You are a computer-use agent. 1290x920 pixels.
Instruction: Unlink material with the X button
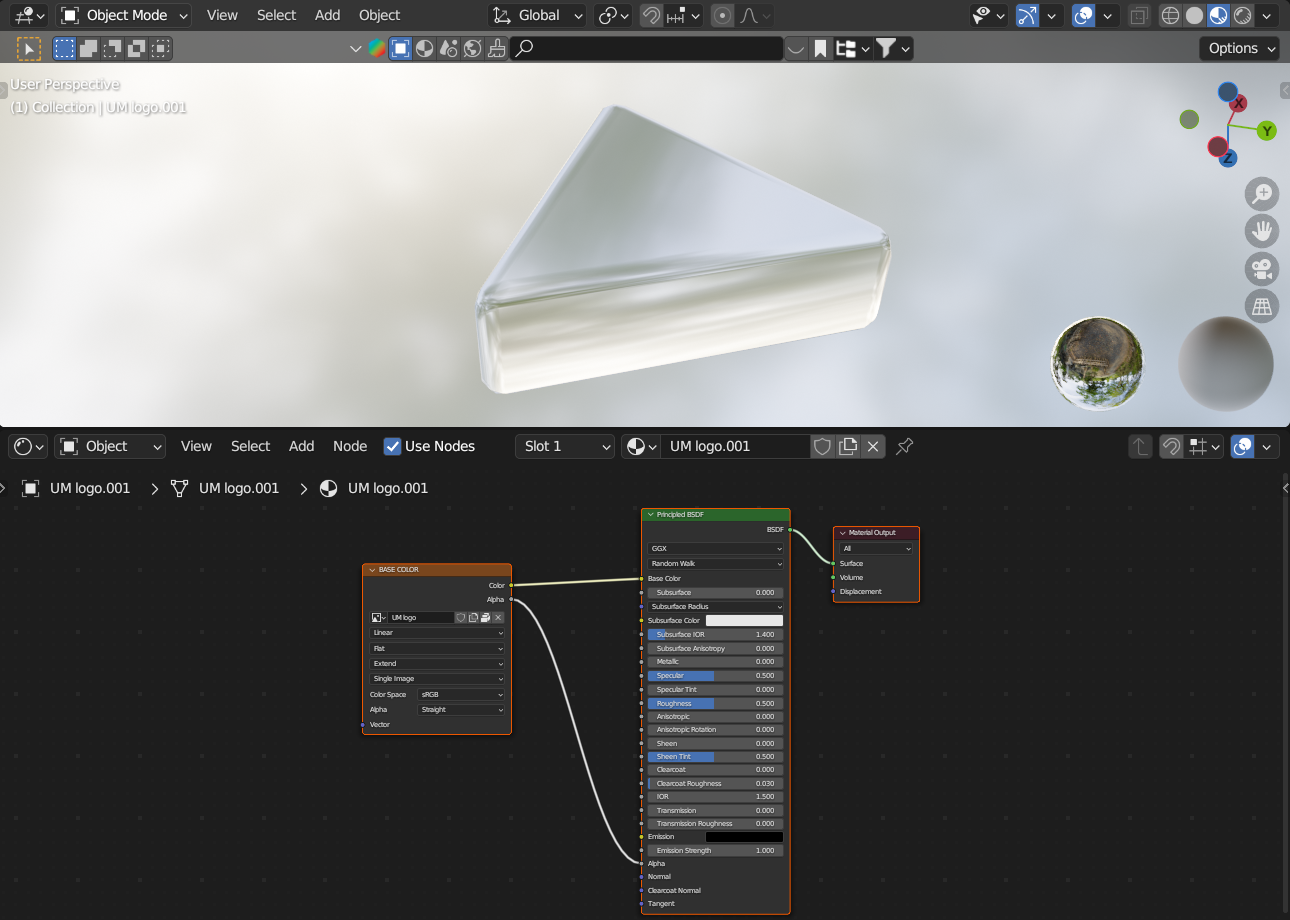tap(873, 446)
